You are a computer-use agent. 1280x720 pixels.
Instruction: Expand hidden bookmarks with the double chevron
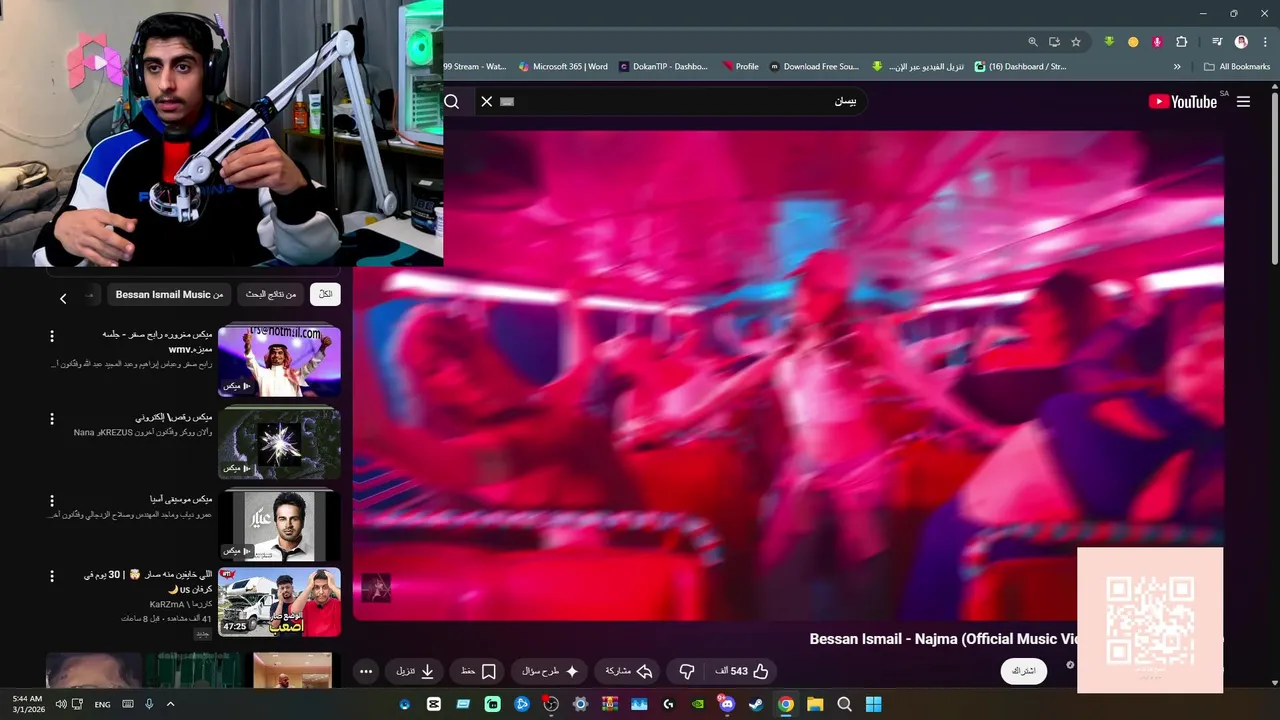click(x=1177, y=67)
